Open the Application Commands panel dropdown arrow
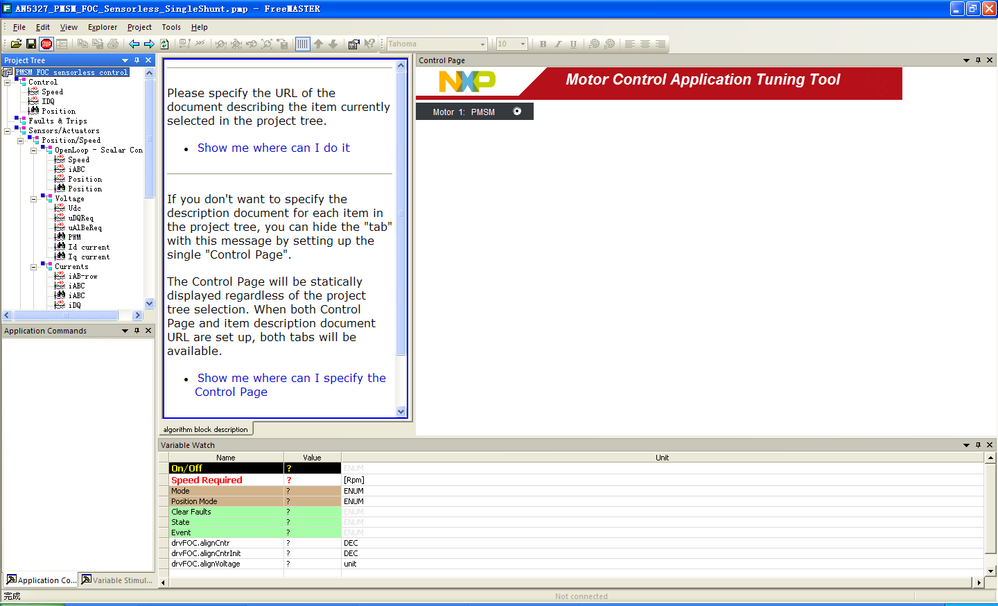Image resolution: width=998 pixels, height=606 pixels. [125, 331]
